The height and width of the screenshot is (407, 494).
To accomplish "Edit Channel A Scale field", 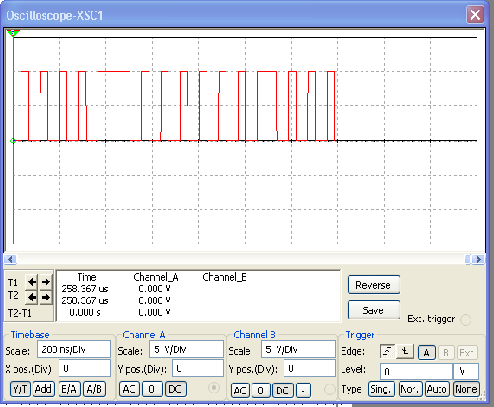I will coord(186,349).
